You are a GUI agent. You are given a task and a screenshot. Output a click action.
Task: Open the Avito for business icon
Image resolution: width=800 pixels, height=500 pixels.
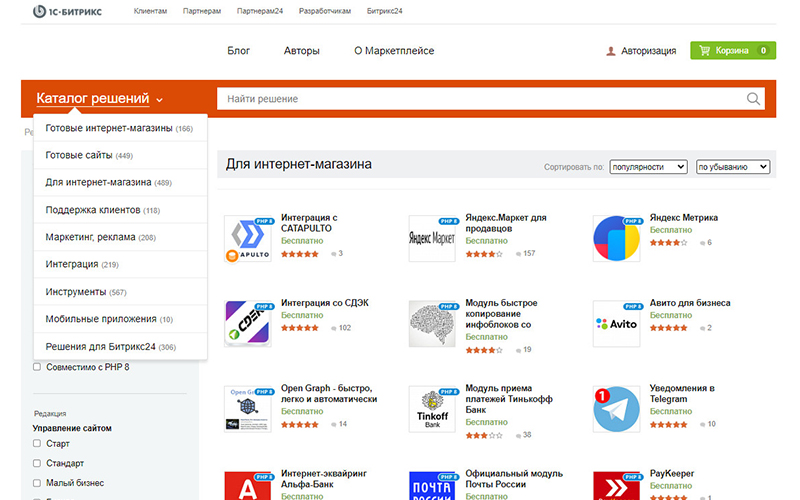(616, 324)
